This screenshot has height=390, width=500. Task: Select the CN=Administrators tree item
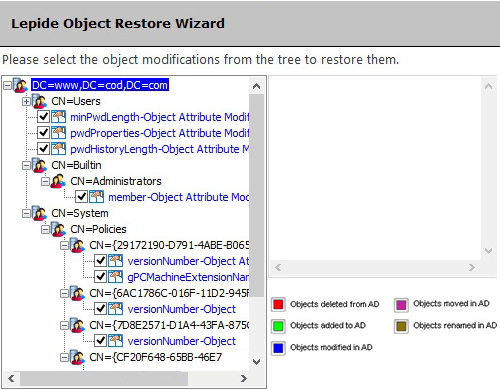[116, 181]
